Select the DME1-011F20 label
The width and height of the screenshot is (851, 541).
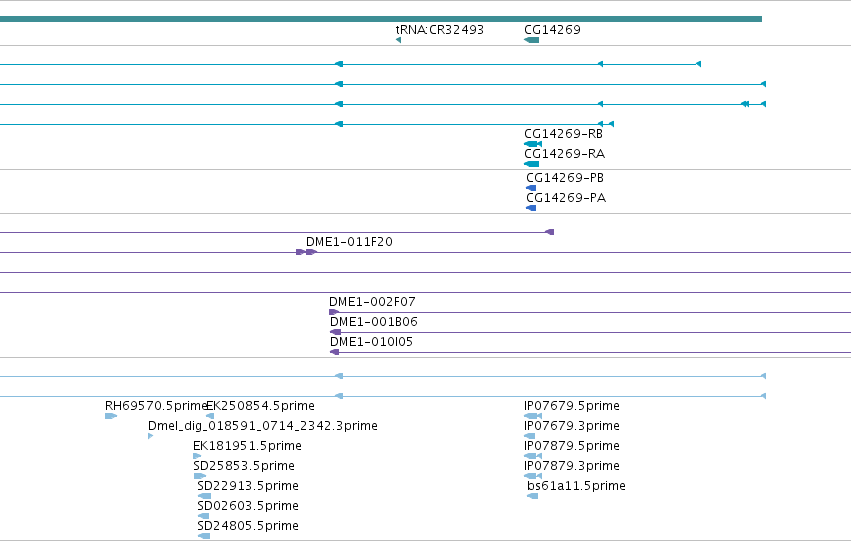pos(349,242)
